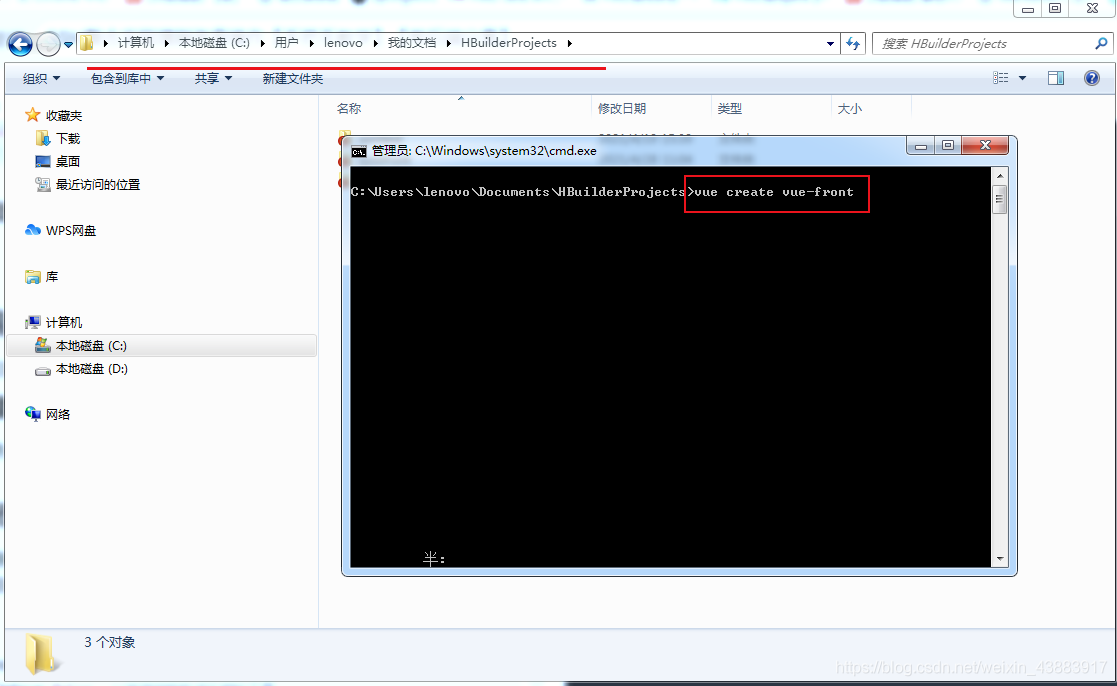
Task: Click the cmd scrollbar down arrow
Action: pyautogui.click(x=1000, y=559)
